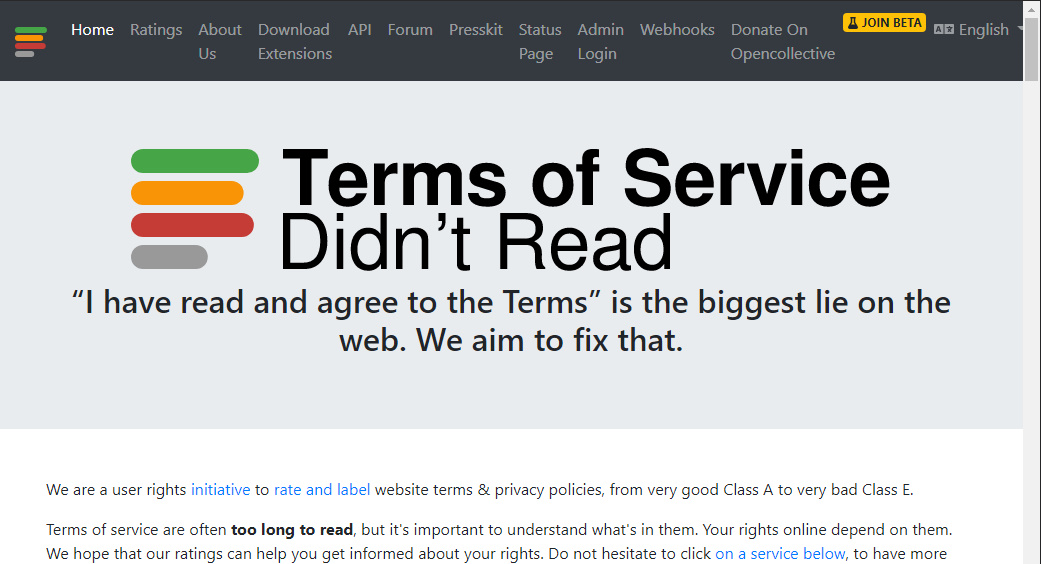Click the vertical scrollbar thumb
The height and width of the screenshot is (564, 1041).
click(x=1032, y=48)
